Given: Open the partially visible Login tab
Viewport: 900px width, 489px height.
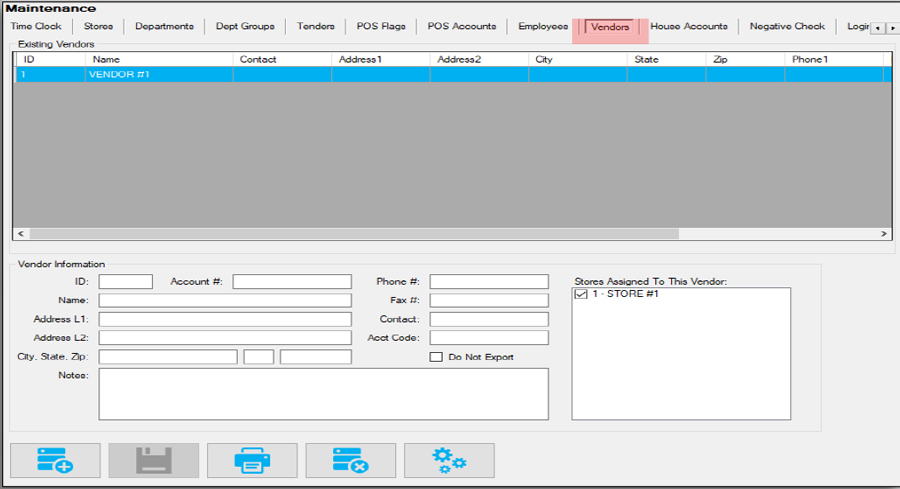Looking at the screenshot, I should pos(858,26).
